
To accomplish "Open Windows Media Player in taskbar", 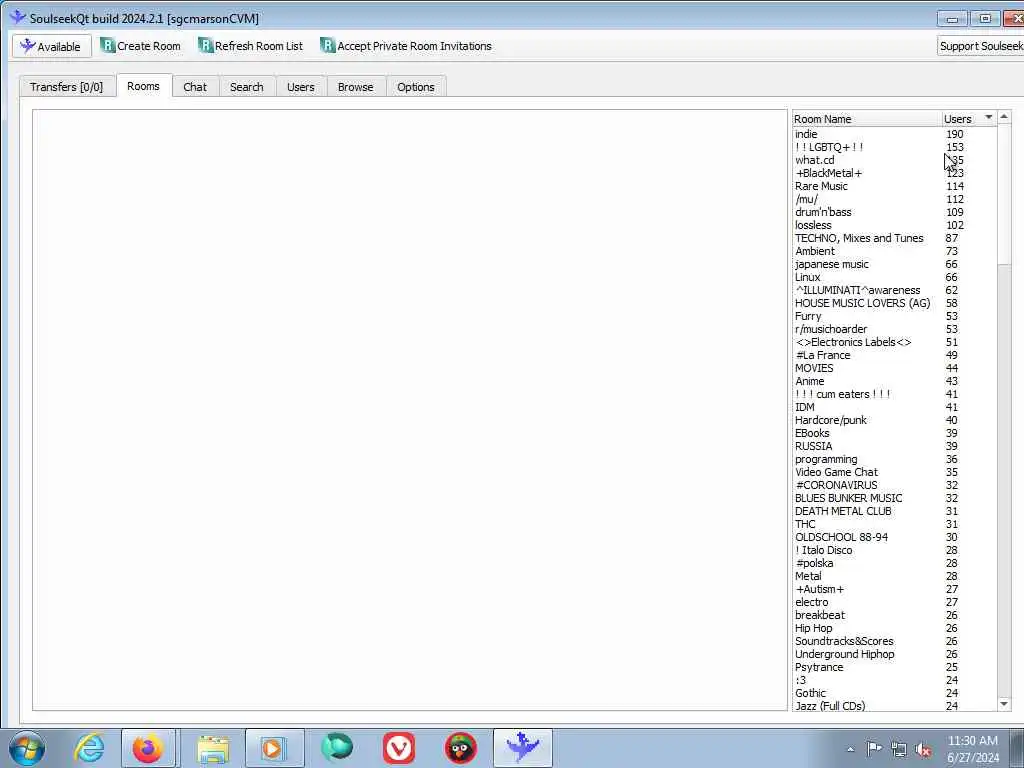I will tap(274, 748).
